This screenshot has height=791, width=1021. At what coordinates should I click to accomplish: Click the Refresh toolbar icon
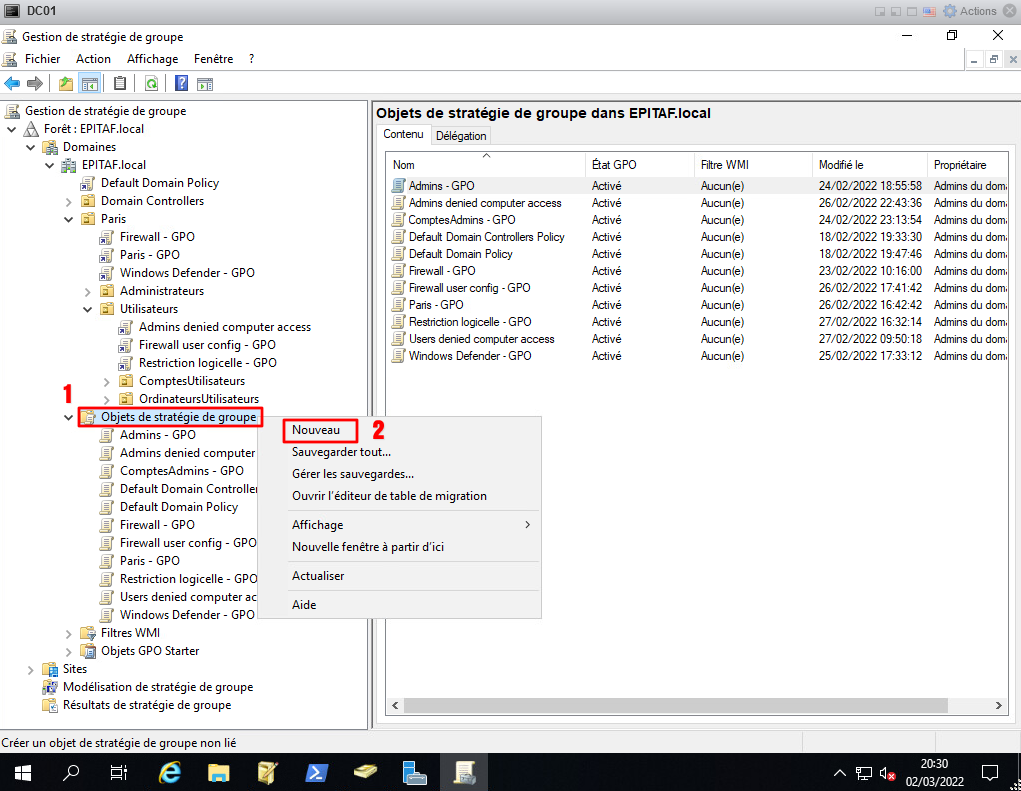[151, 83]
